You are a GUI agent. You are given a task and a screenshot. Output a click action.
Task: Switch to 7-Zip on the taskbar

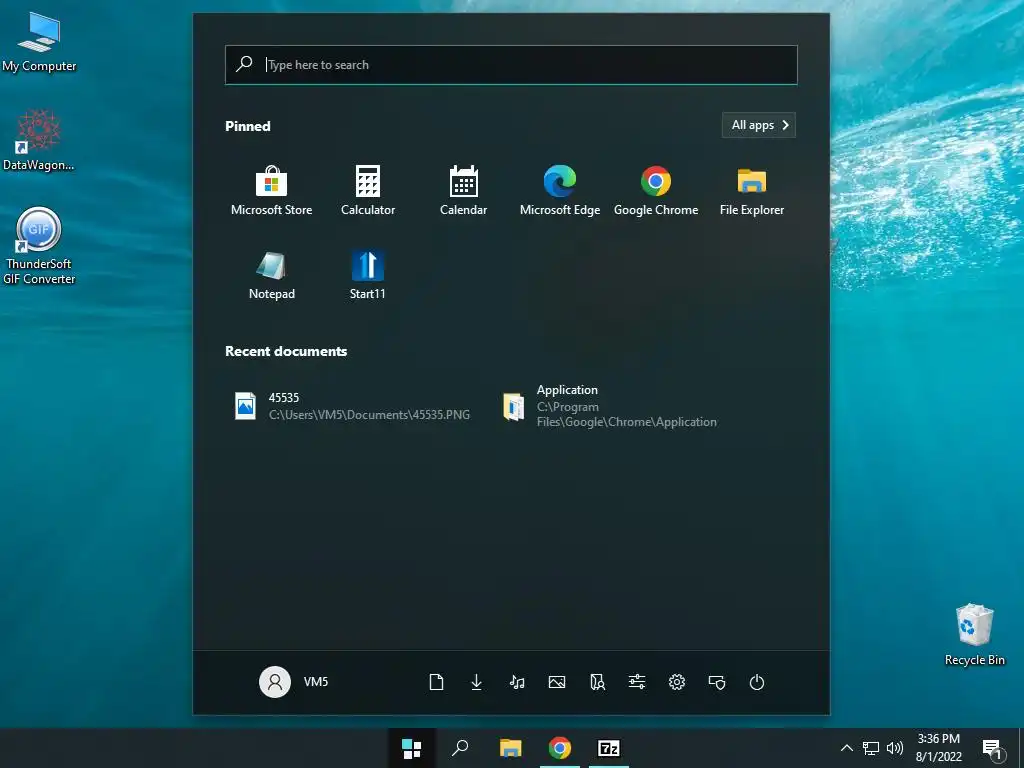tap(609, 748)
